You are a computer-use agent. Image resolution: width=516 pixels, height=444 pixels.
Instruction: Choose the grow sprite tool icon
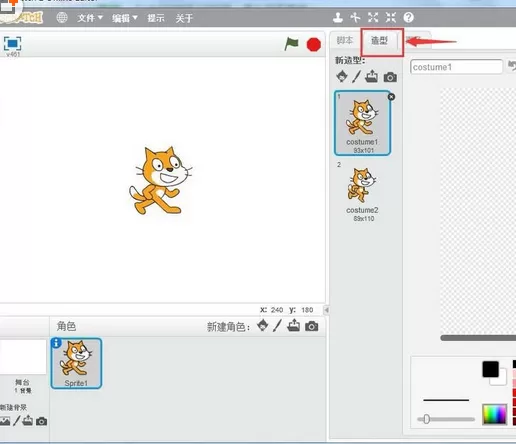tap(373, 17)
